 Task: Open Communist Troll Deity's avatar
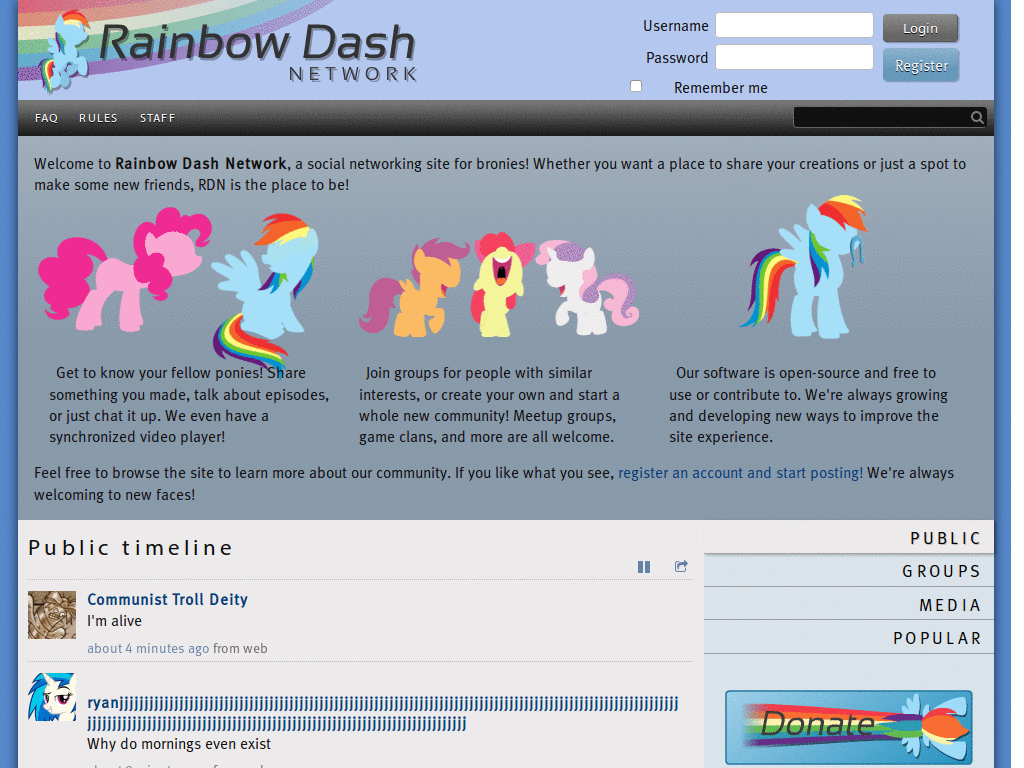[52, 615]
